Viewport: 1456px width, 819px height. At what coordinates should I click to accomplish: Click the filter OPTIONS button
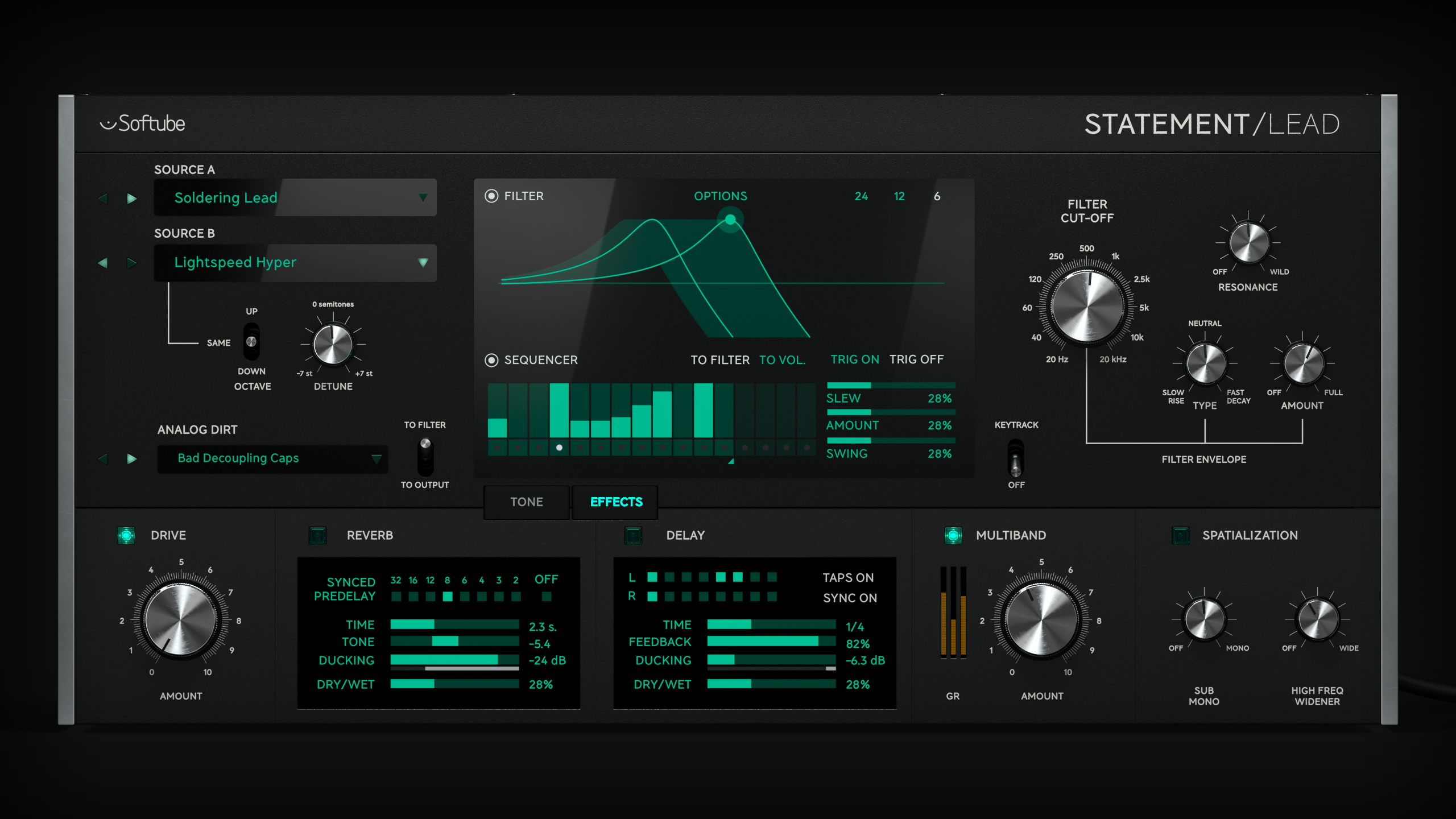click(x=720, y=196)
